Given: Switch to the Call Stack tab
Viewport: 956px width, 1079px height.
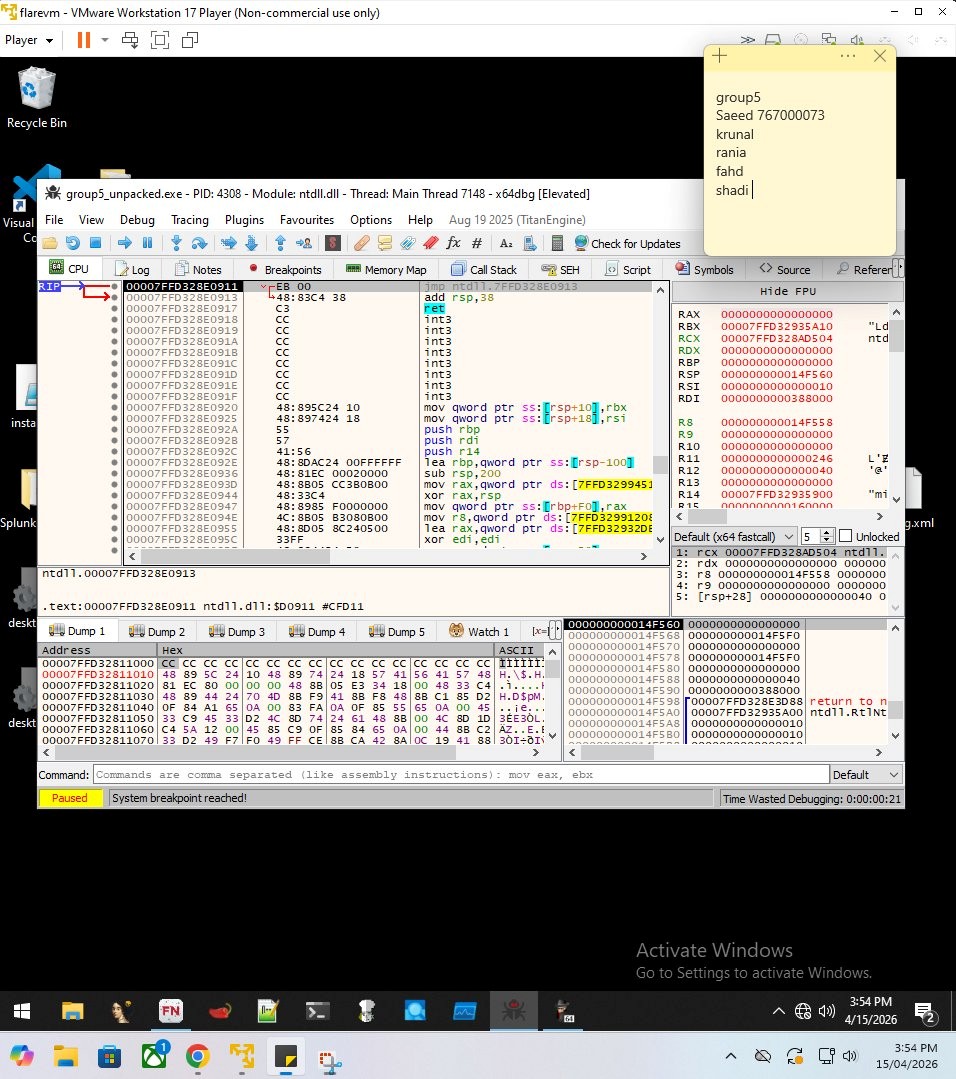Looking at the screenshot, I should click(x=485, y=269).
